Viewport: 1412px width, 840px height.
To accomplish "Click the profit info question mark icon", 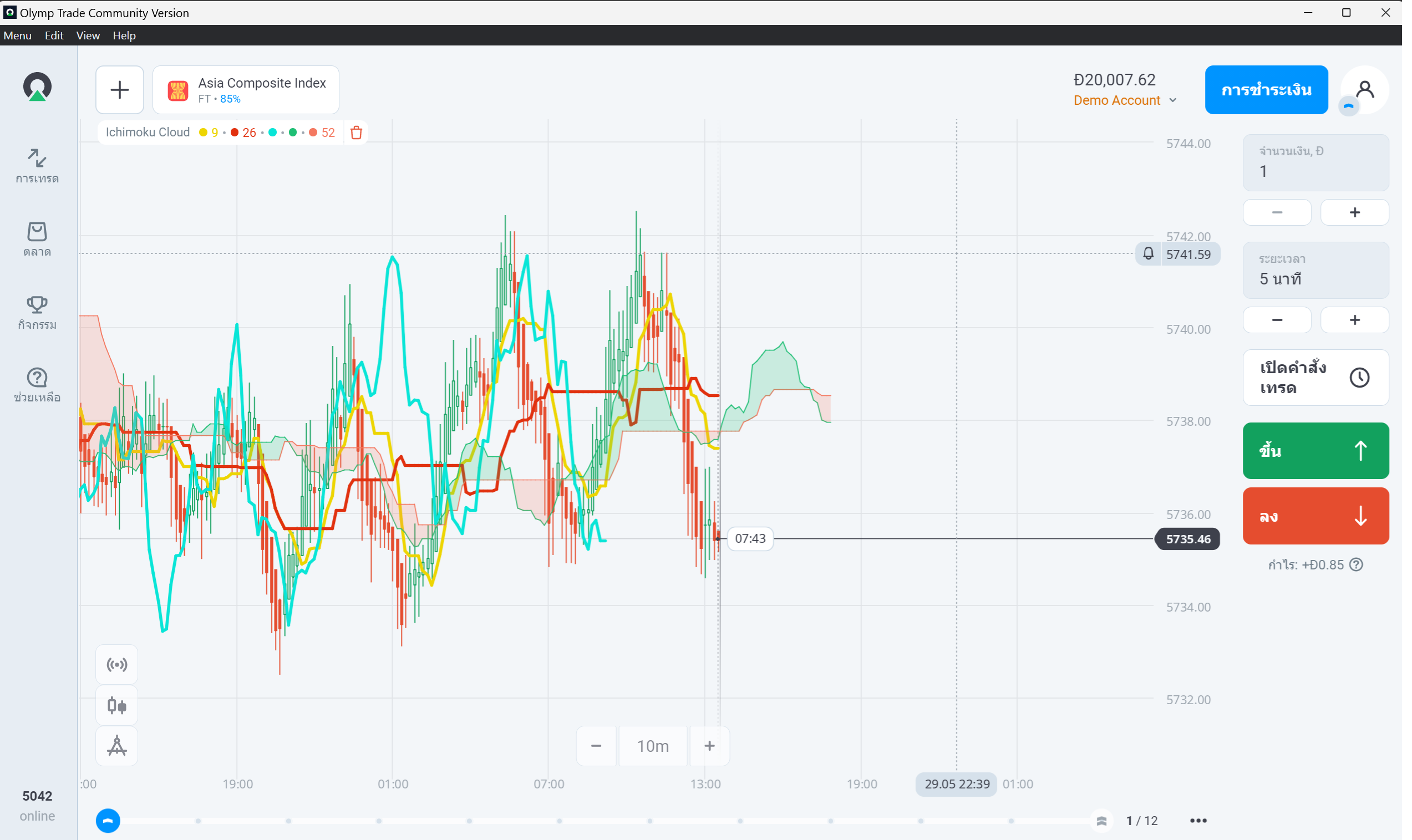I will click(x=1356, y=564).
